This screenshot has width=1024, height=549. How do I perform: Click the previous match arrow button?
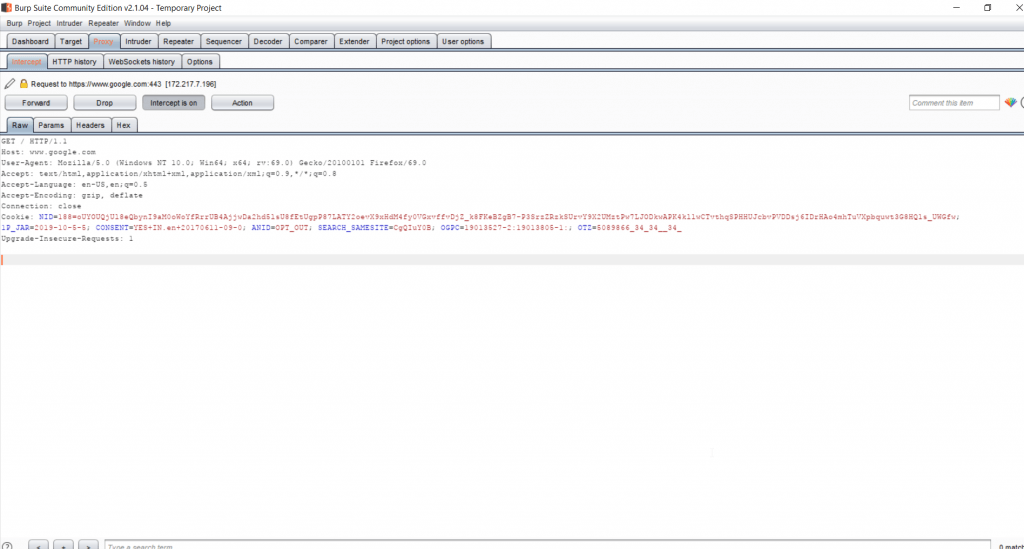pos(39,545)
